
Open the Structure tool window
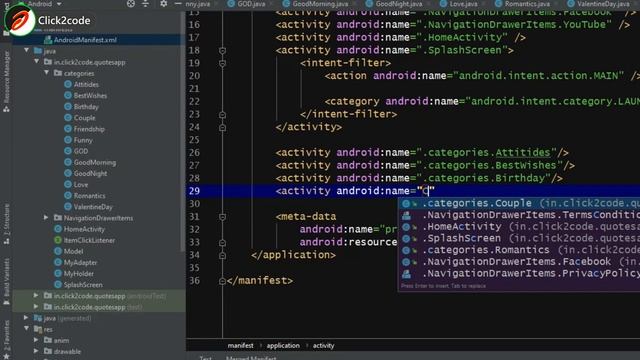[6, 224]
